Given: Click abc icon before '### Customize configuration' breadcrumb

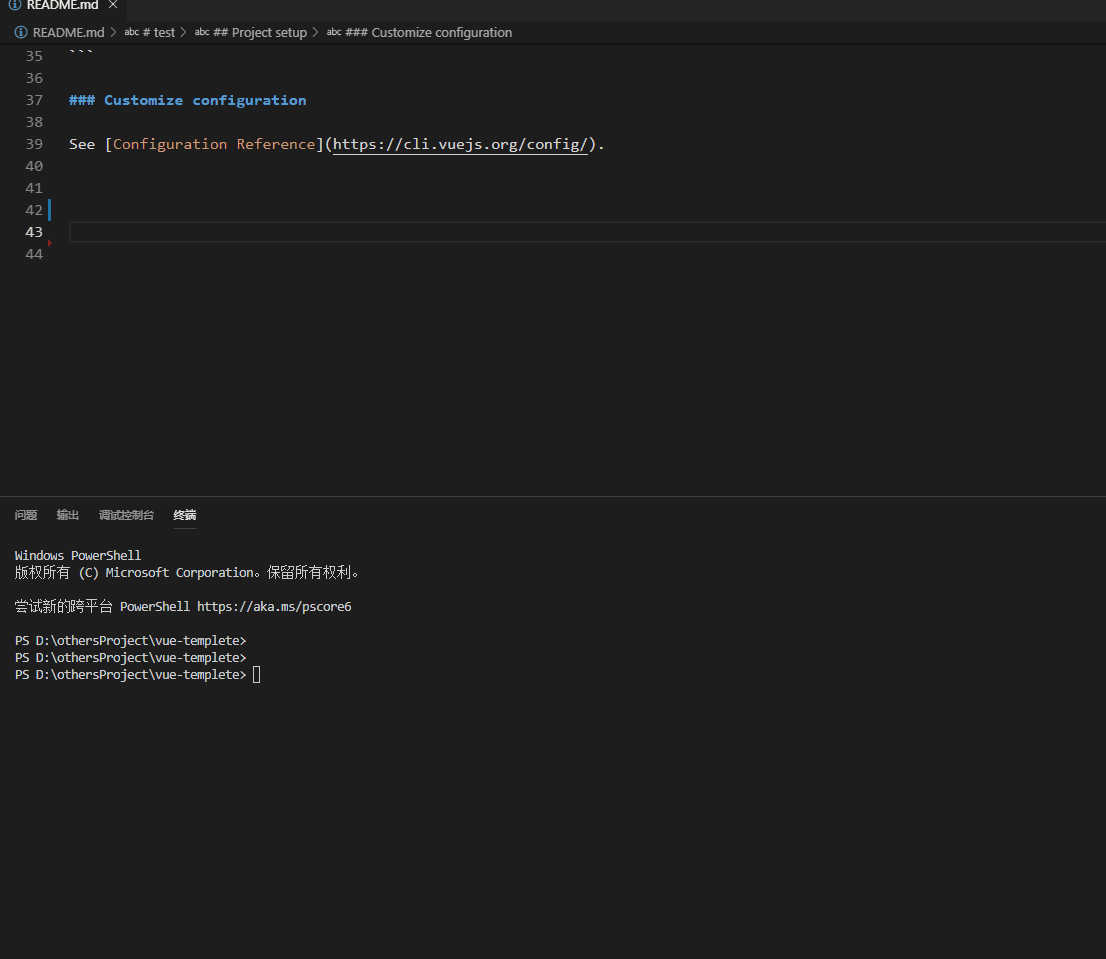Looking at the screenshot, I should (334, 32).
